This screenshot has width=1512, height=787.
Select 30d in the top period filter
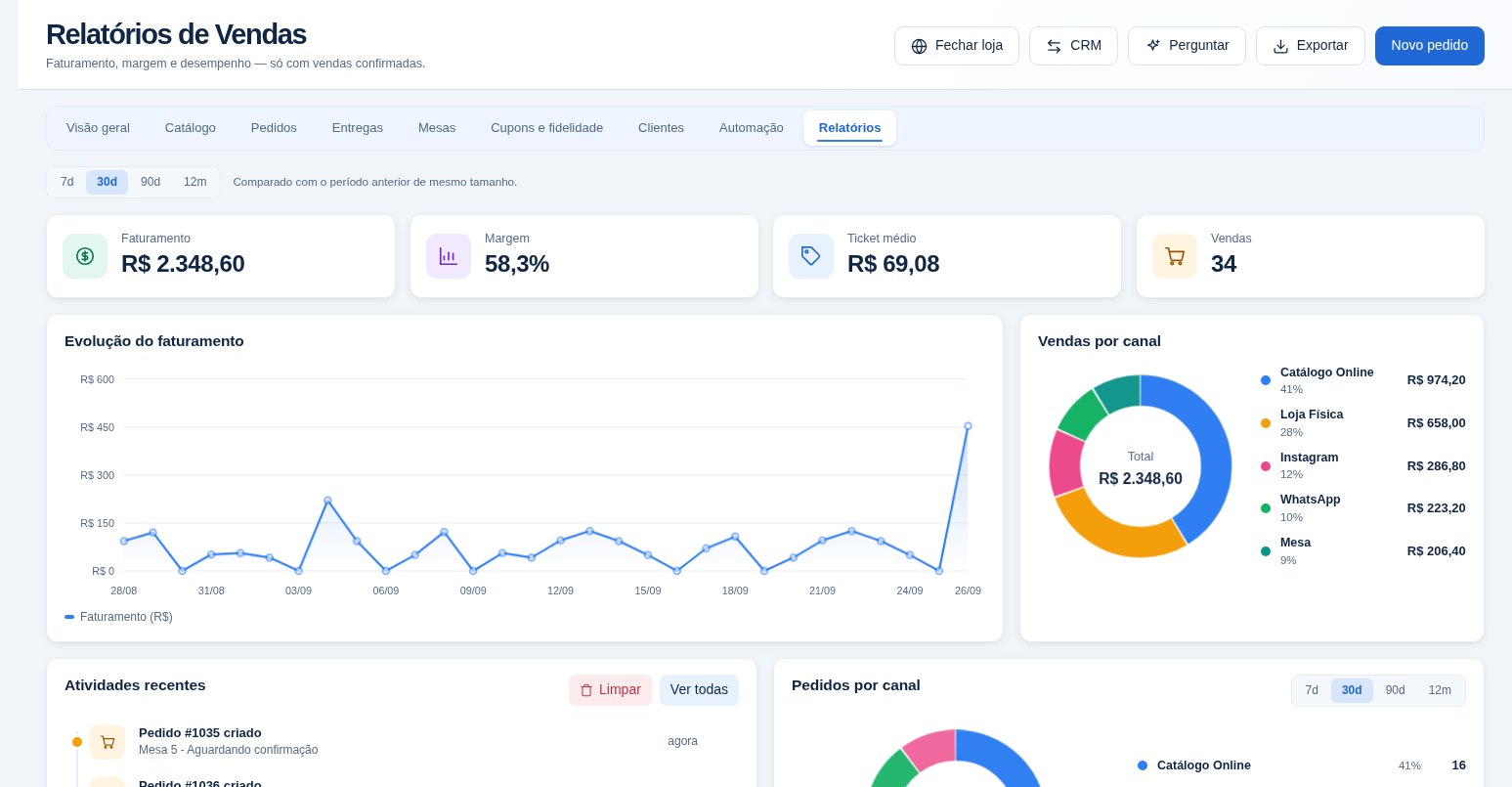pyautogui.click(x=107, y=182)
